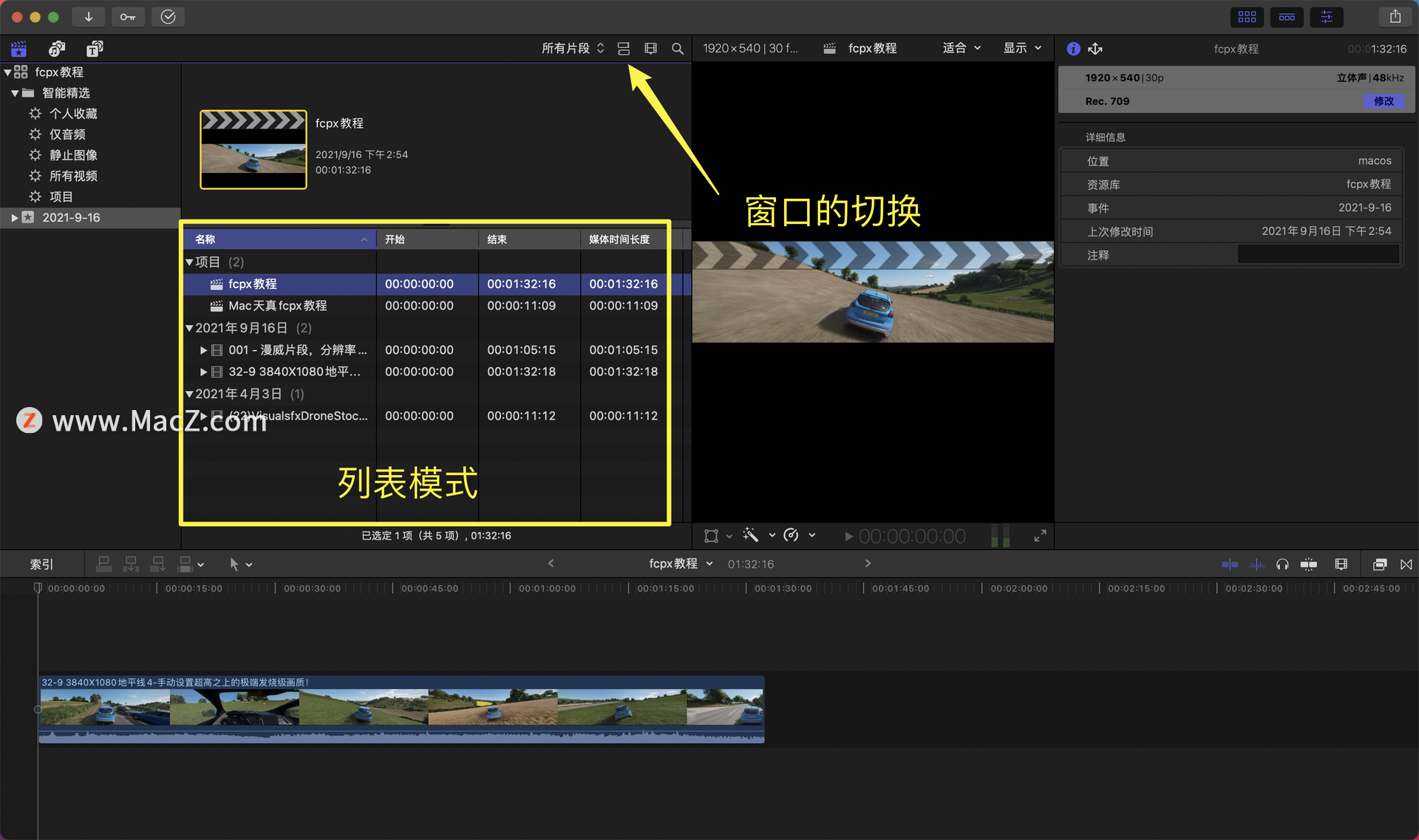Click the 修改 modify button

click(1384, 101)
